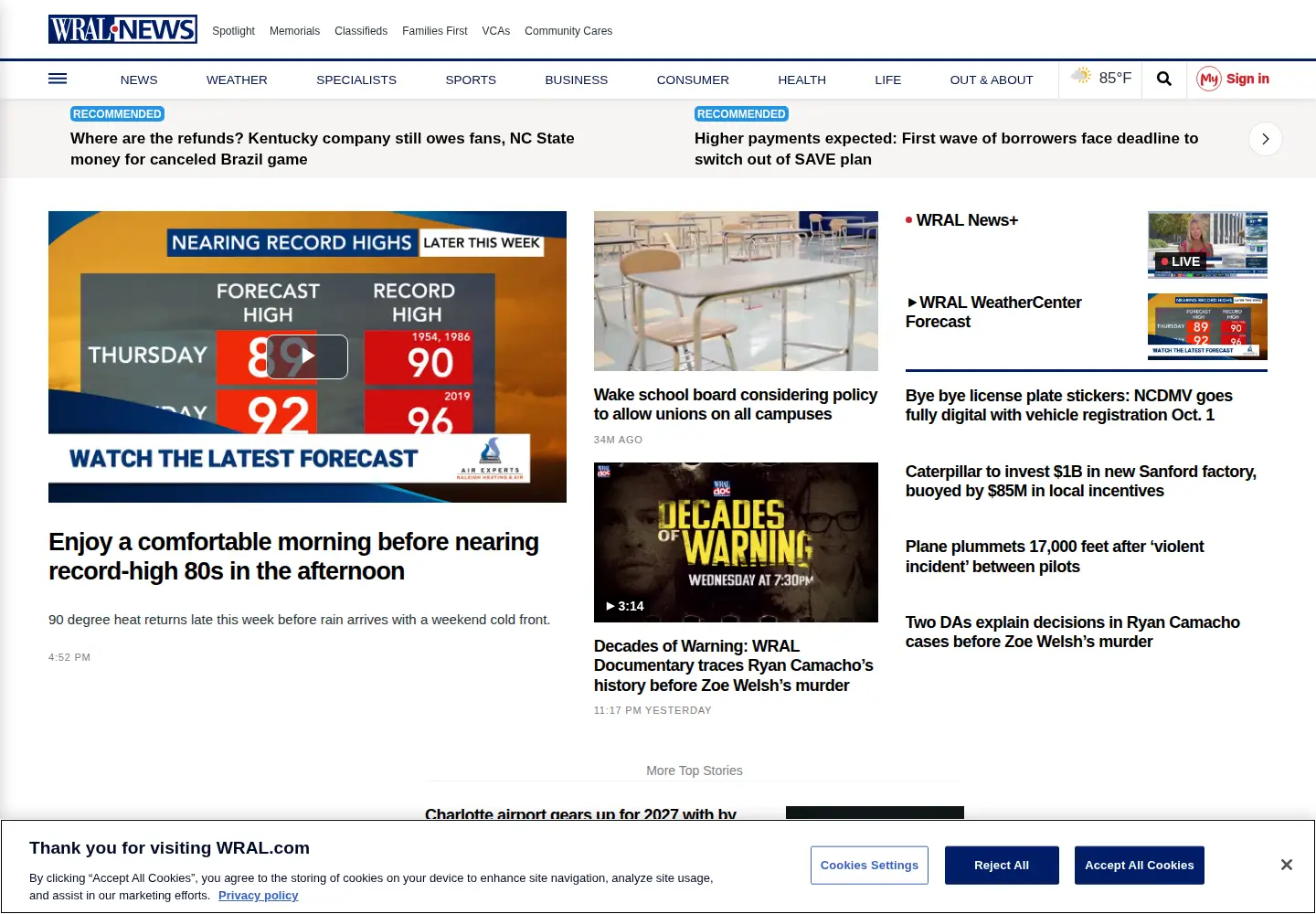Open Cookies Settings
Image resolution: width=1316 pixels, height=914 pixels.
pos(869,866)
